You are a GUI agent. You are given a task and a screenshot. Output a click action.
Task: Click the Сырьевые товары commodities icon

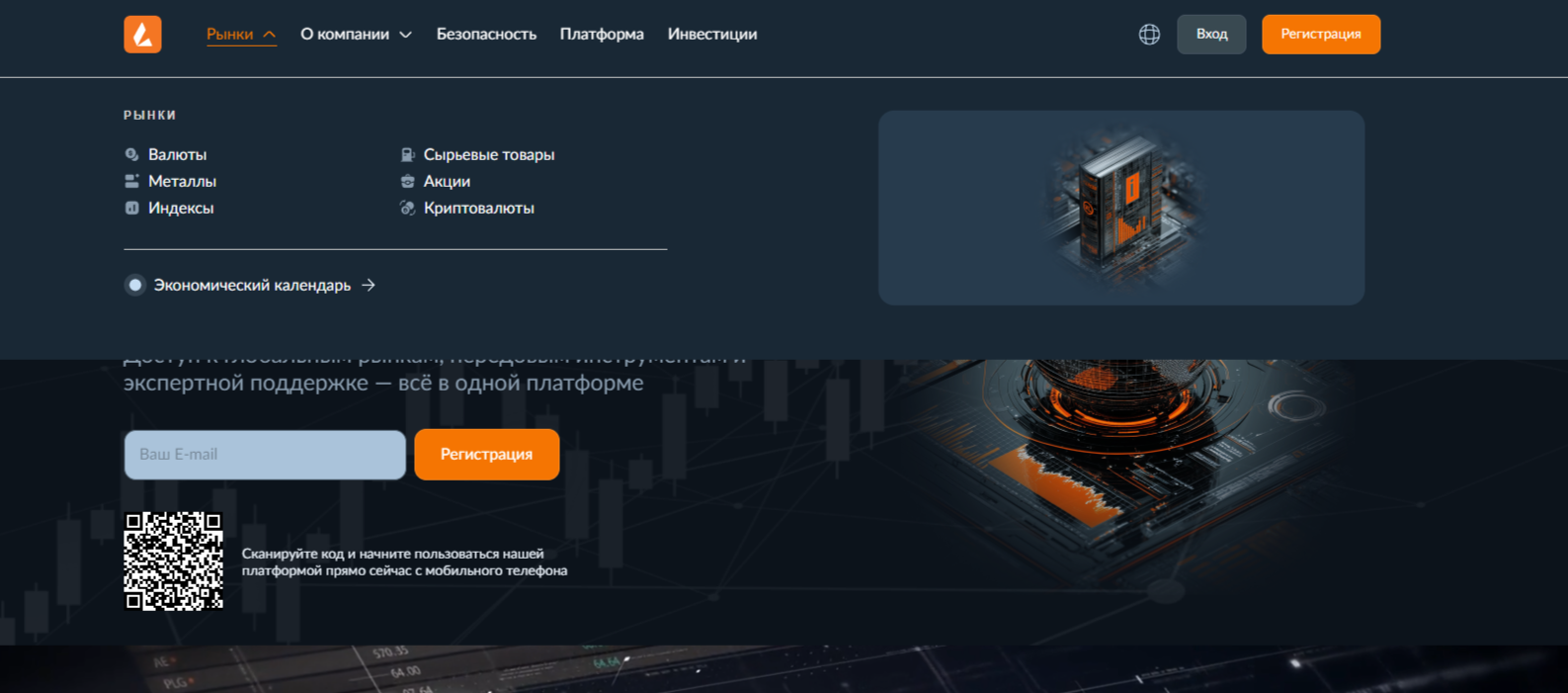coord(407,154)
